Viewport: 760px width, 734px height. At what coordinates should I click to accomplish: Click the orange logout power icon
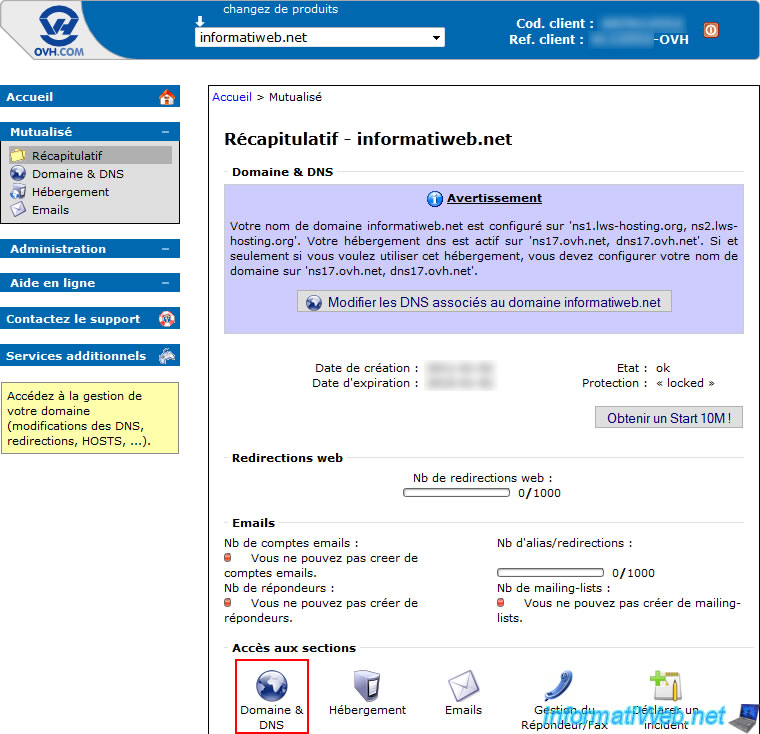711,30
